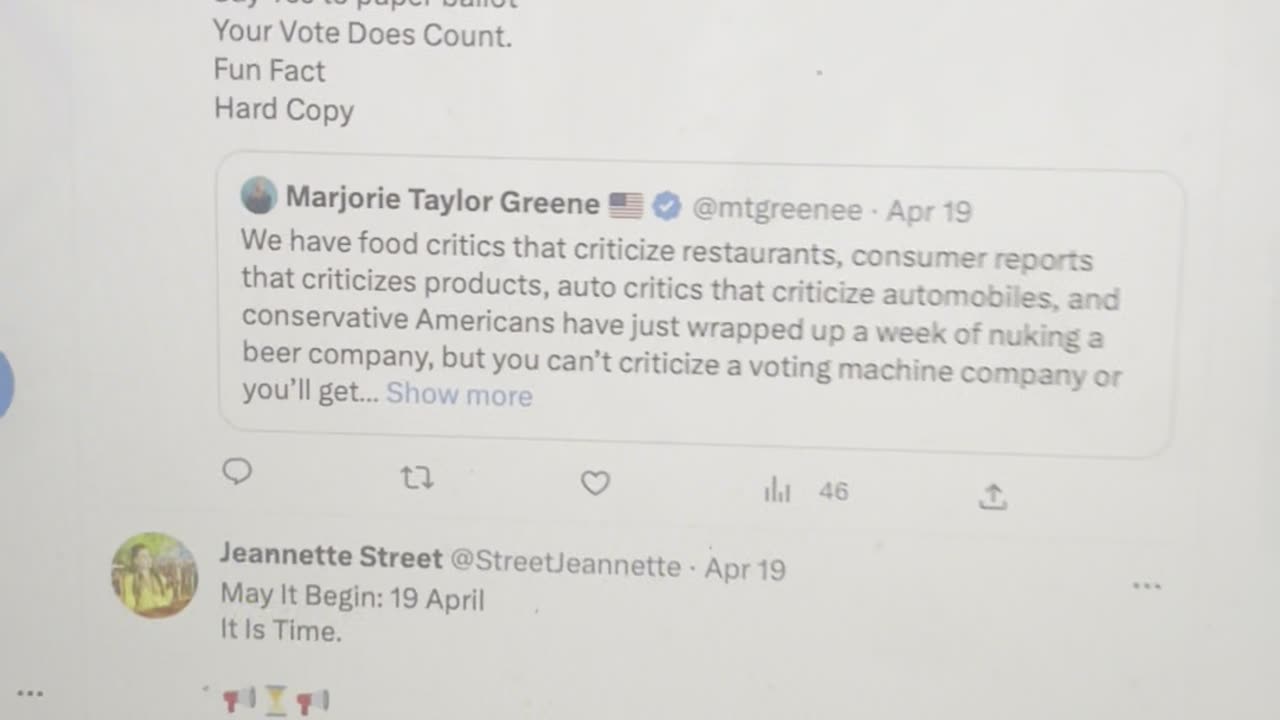The image size is (1280, 720).
Task: Click the reply speech bubble icon
Action: click(237, 471)
